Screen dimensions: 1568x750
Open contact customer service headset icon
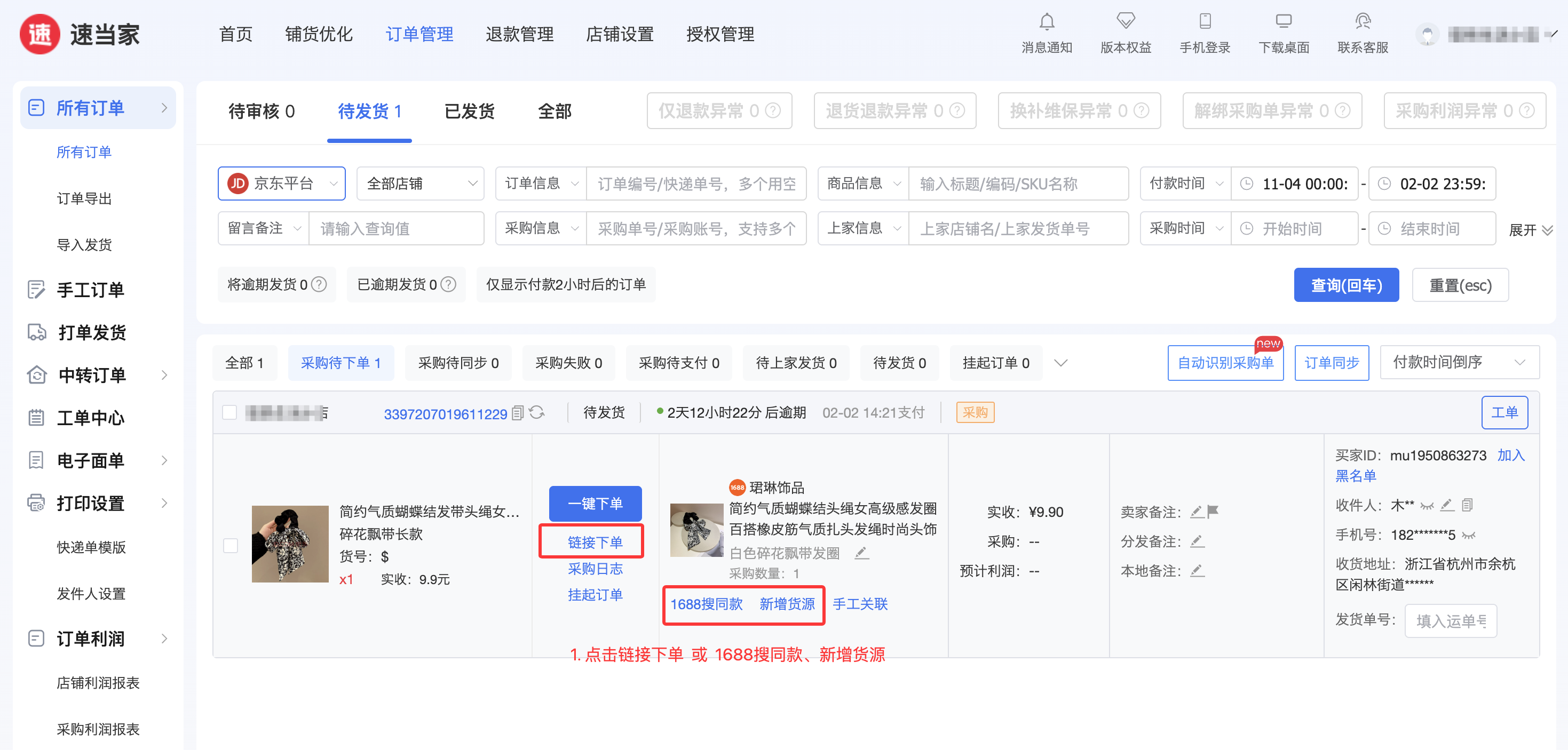1363,22
